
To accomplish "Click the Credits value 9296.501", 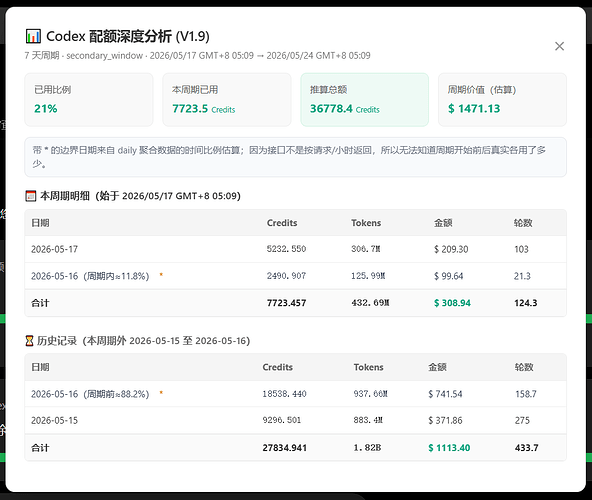I will [282, 420].
